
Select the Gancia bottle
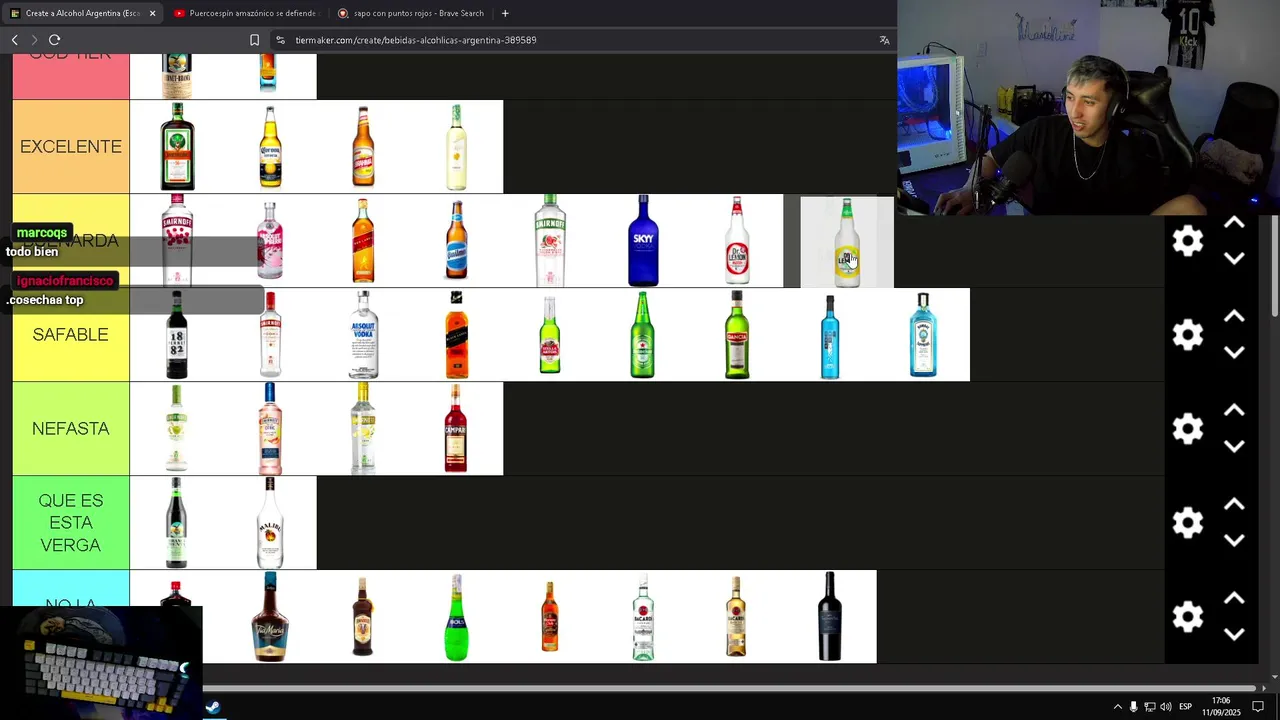[x=736, y=335]
